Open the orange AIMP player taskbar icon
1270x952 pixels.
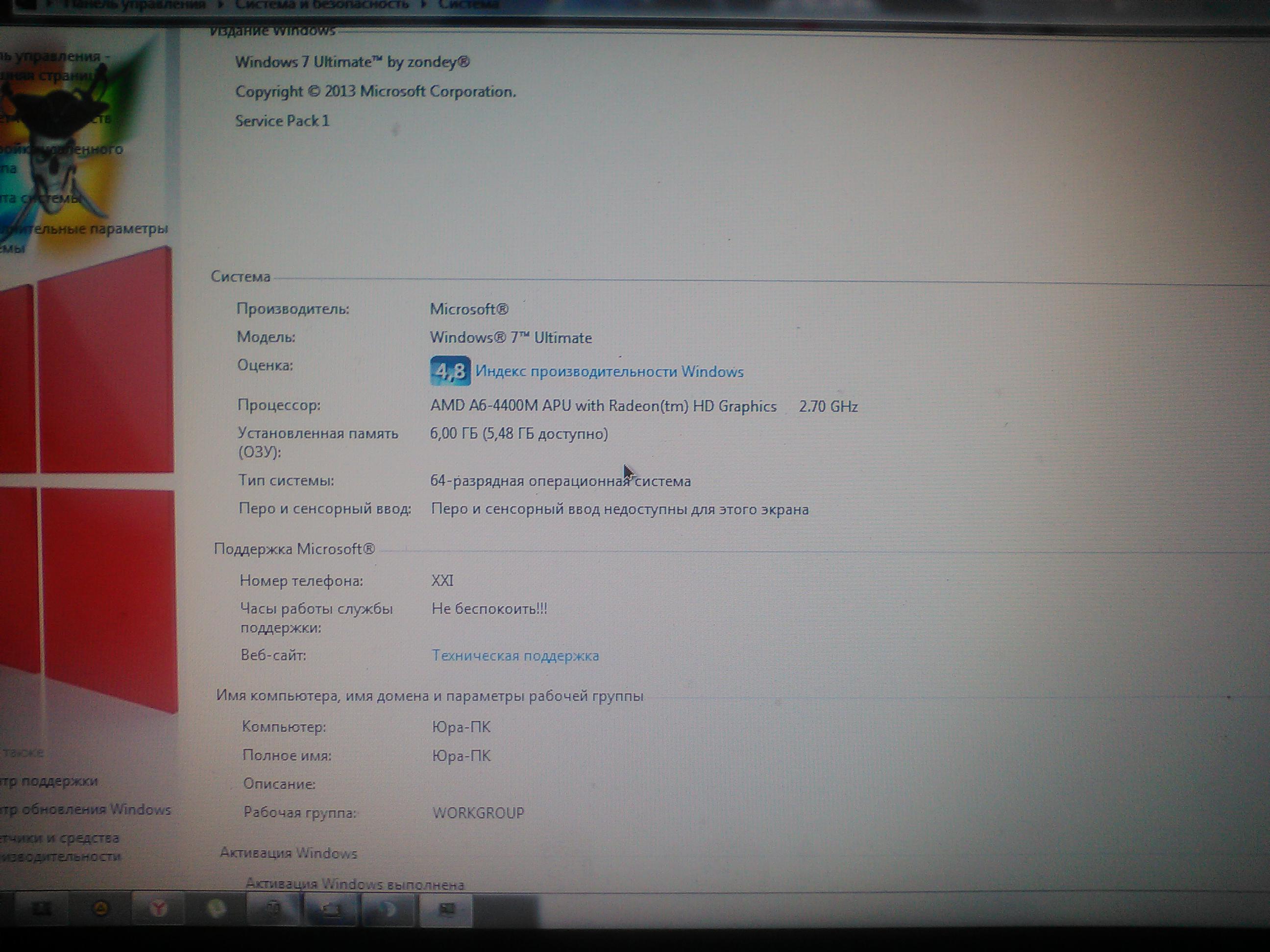(x=101, y=908)
